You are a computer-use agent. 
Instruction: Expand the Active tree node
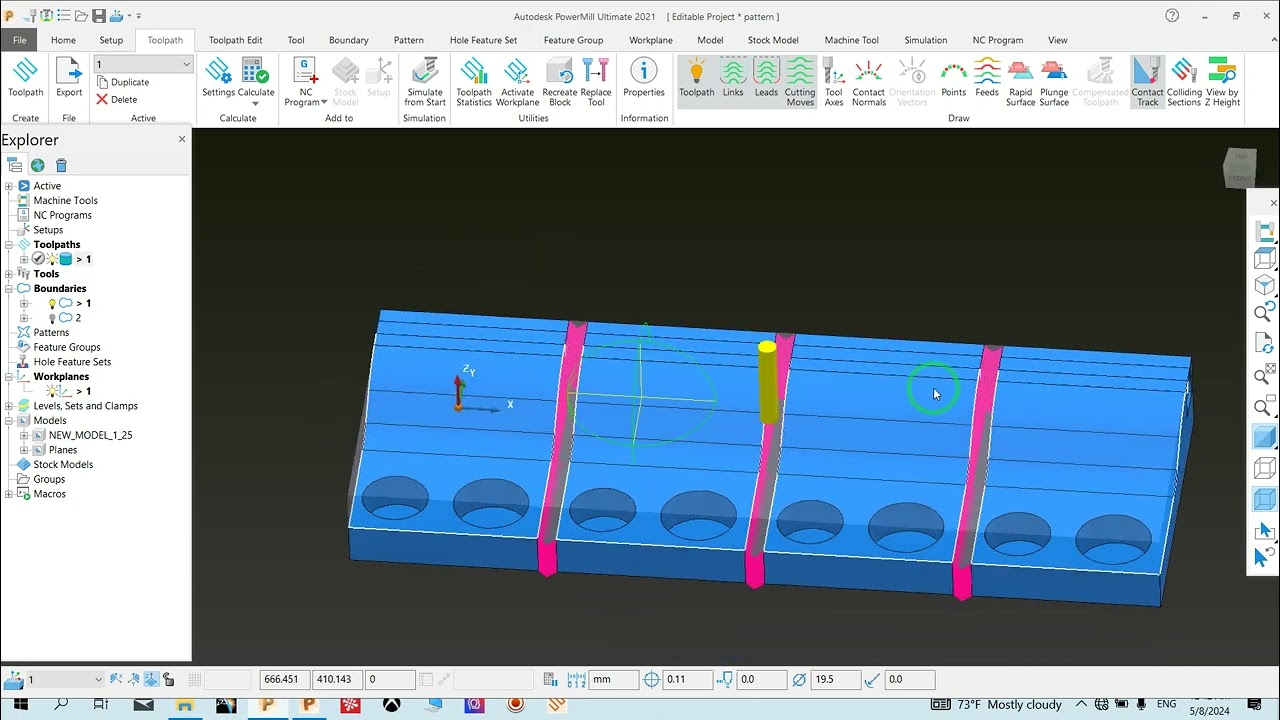click(x=9, y=186)
